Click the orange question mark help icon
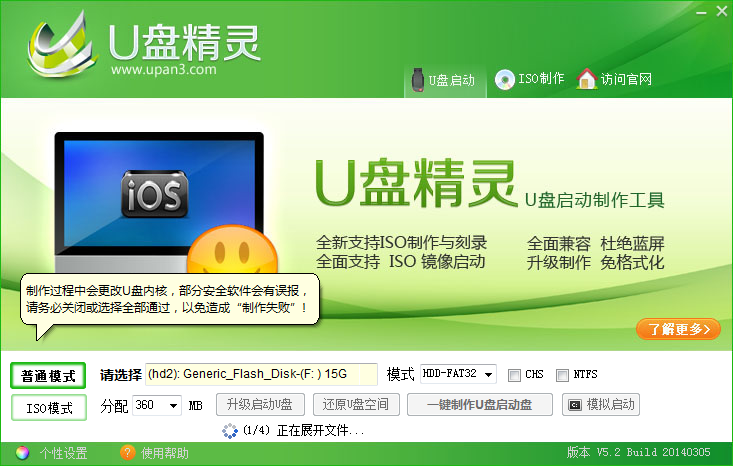Screen dimensions: 733x466 point(127,452)
